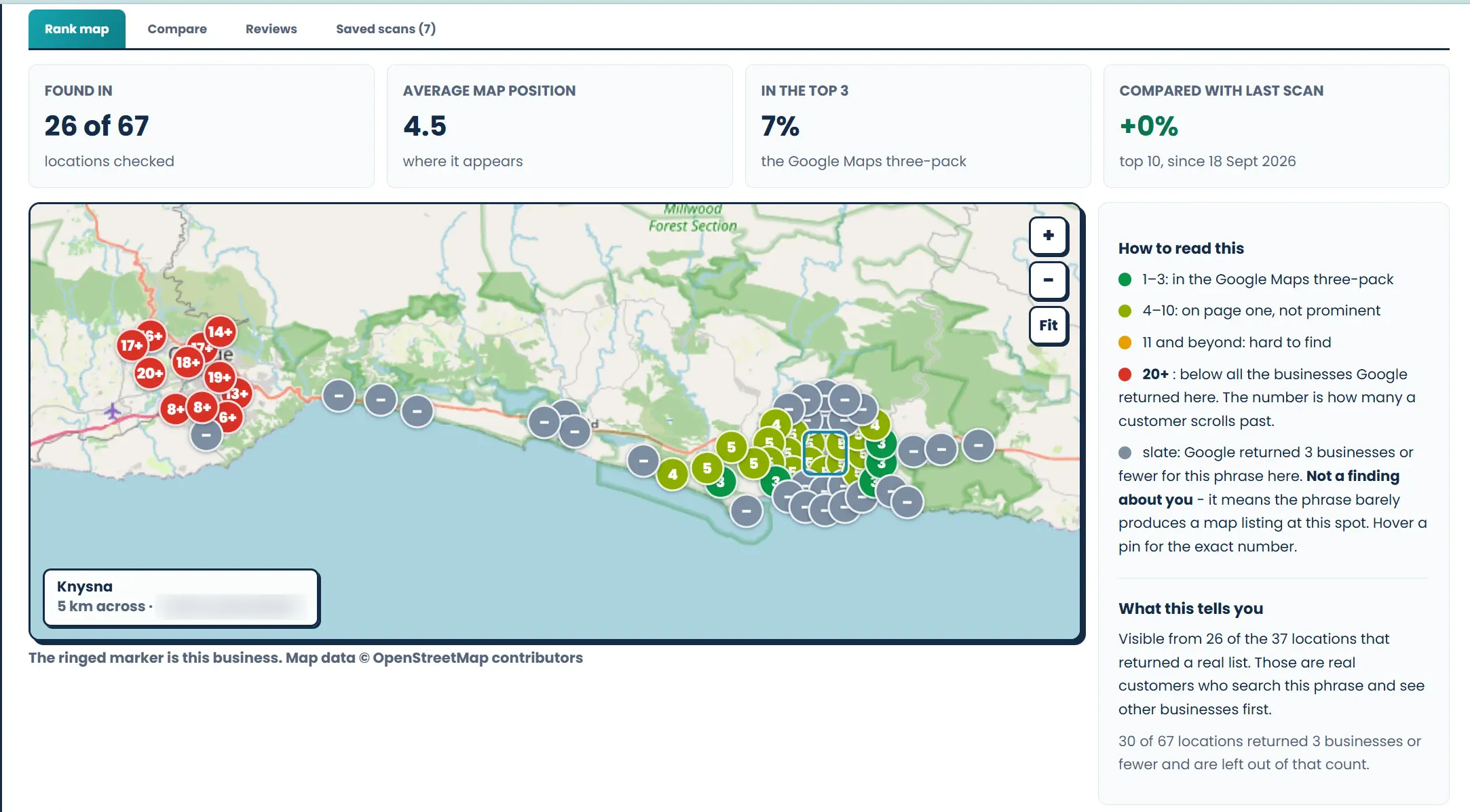Click the red 20+ legend dot
Screen dimensions: 1470x812
1125,374
